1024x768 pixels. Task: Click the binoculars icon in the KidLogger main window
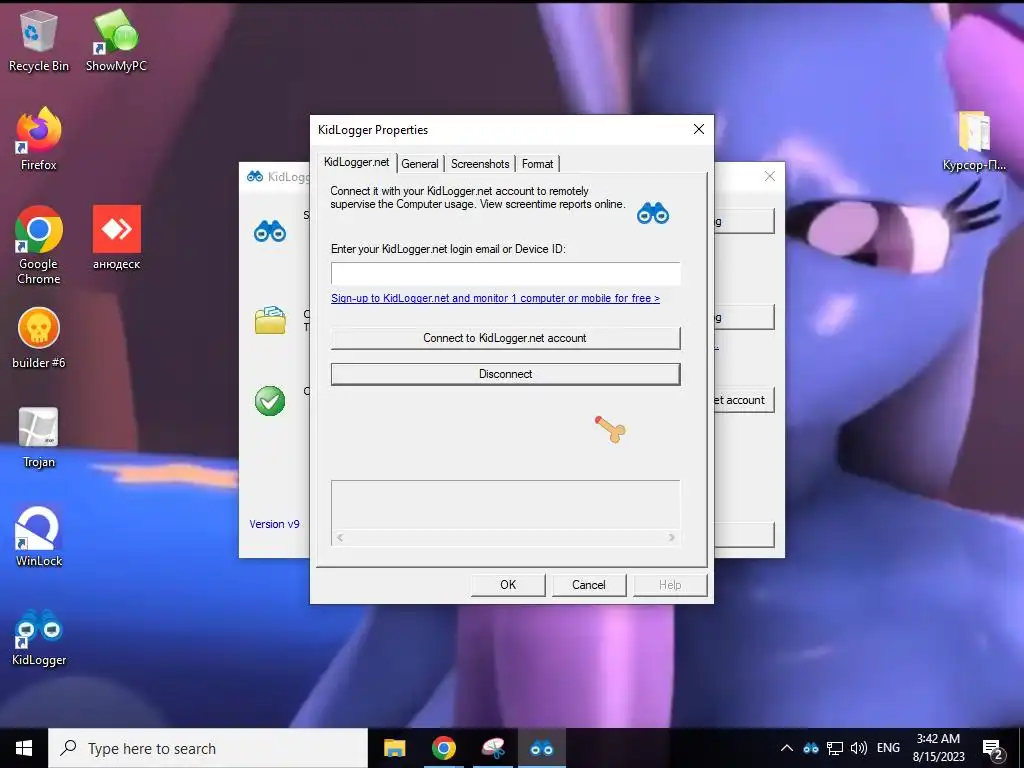pos(270,231)
